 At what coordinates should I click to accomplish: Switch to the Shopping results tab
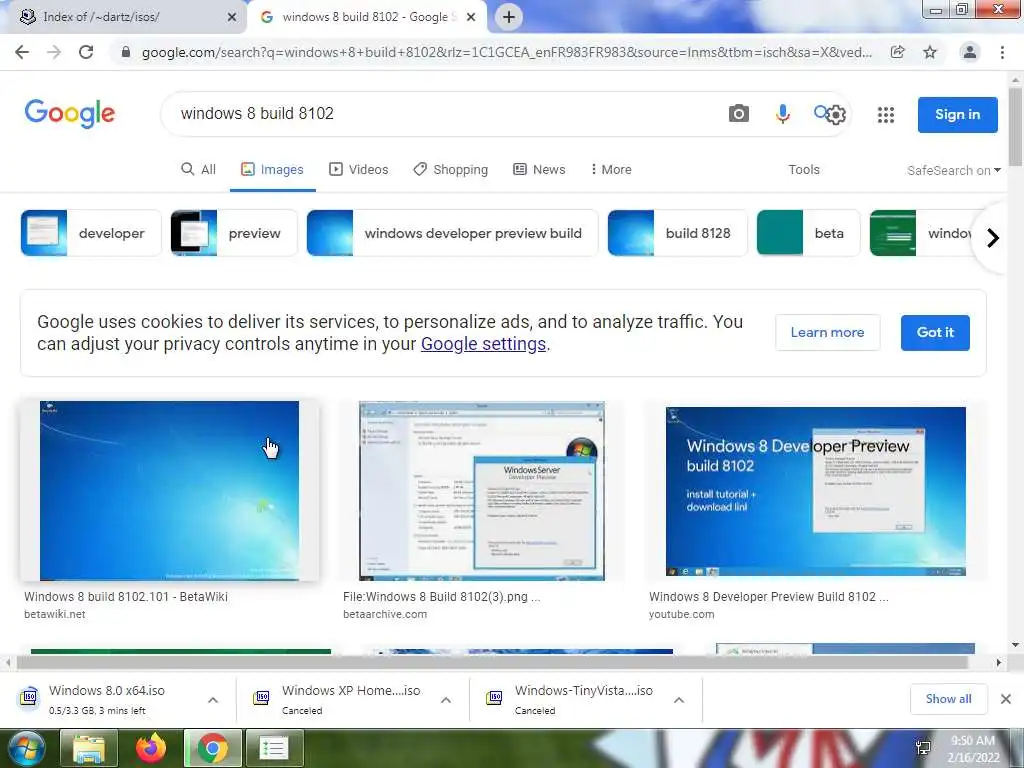tap(451, 169)
